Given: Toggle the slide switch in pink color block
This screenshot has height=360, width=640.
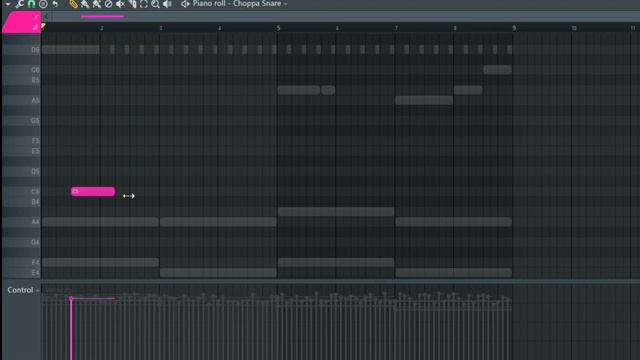Looking at the screenshot, I should [36, 17].
